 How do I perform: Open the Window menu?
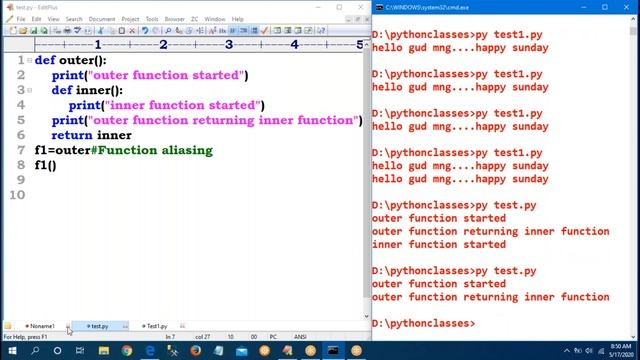[x=215, y=19]
